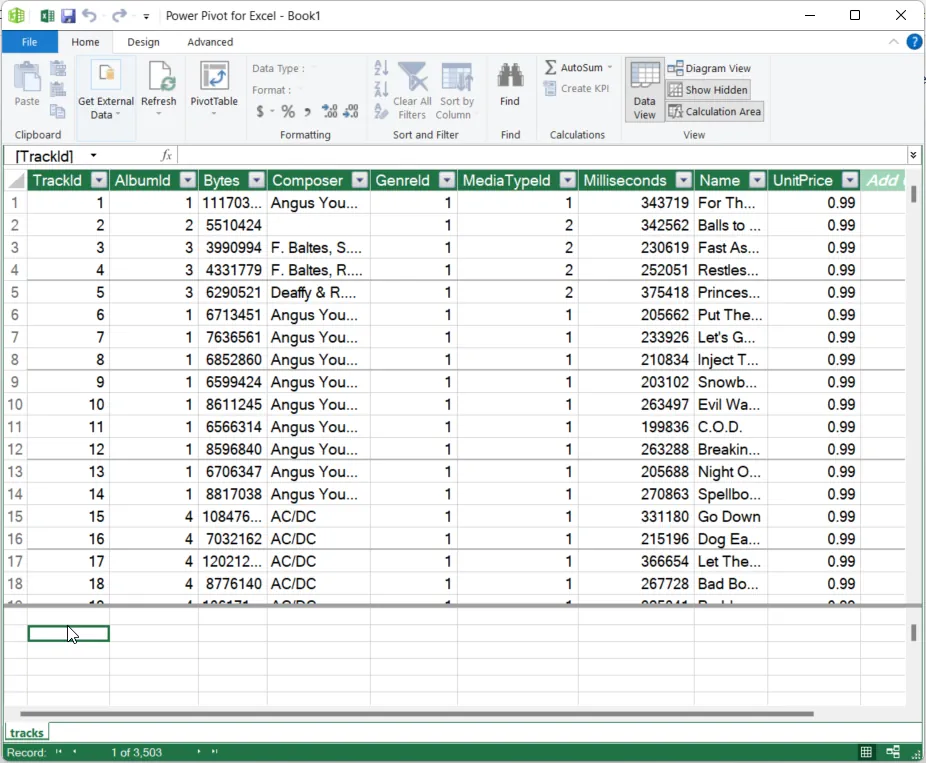Sort Z to A descending
This screenshot has width=926, height=763.
381,89
